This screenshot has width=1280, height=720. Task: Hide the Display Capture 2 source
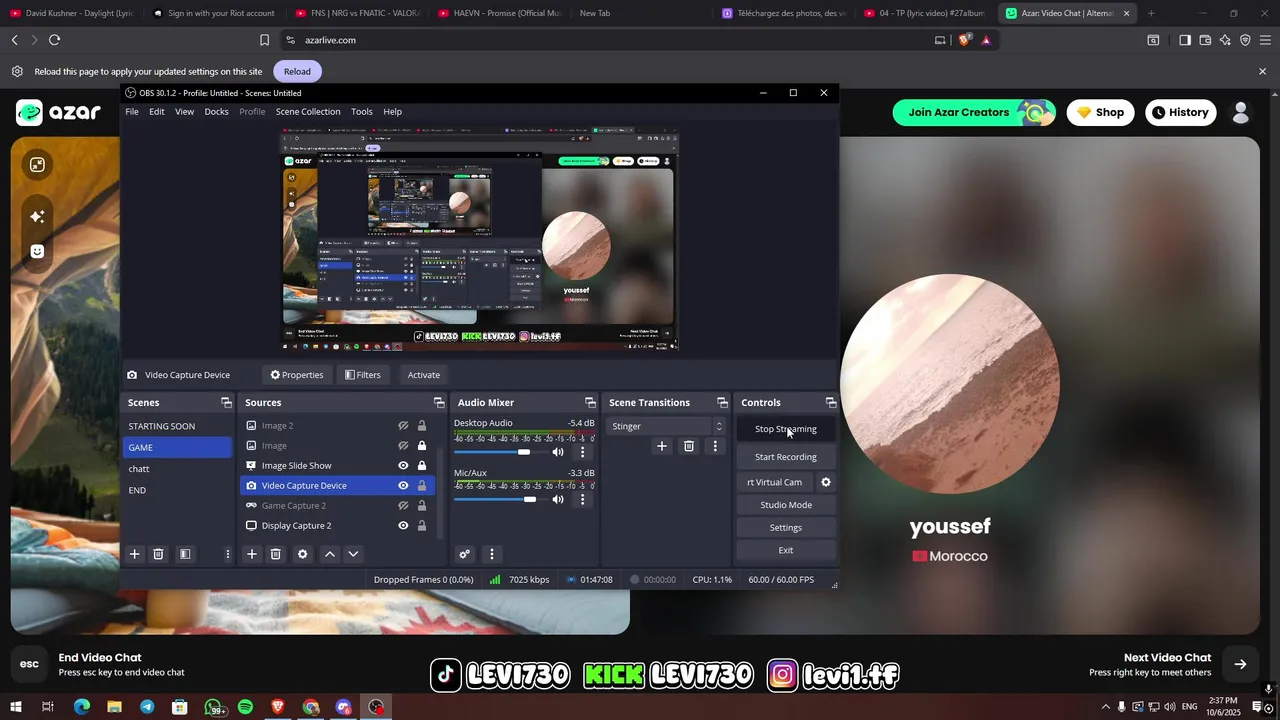403,526
